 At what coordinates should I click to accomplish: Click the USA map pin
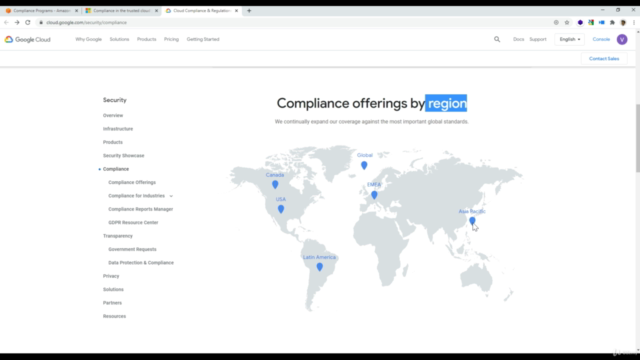[281, 209]
